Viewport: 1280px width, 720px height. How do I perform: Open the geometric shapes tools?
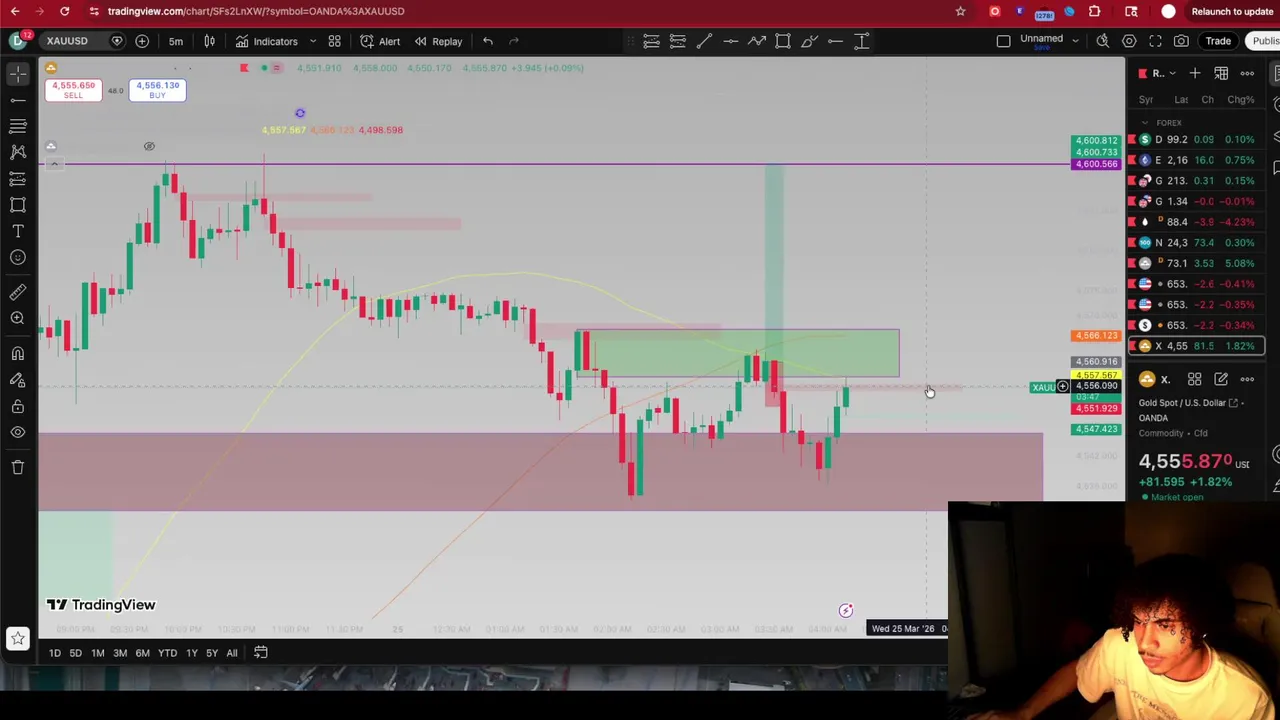pos(17,205)
